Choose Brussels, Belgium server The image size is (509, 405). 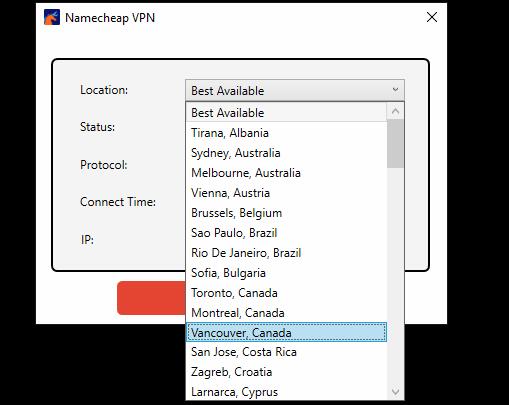coord(286,213)
